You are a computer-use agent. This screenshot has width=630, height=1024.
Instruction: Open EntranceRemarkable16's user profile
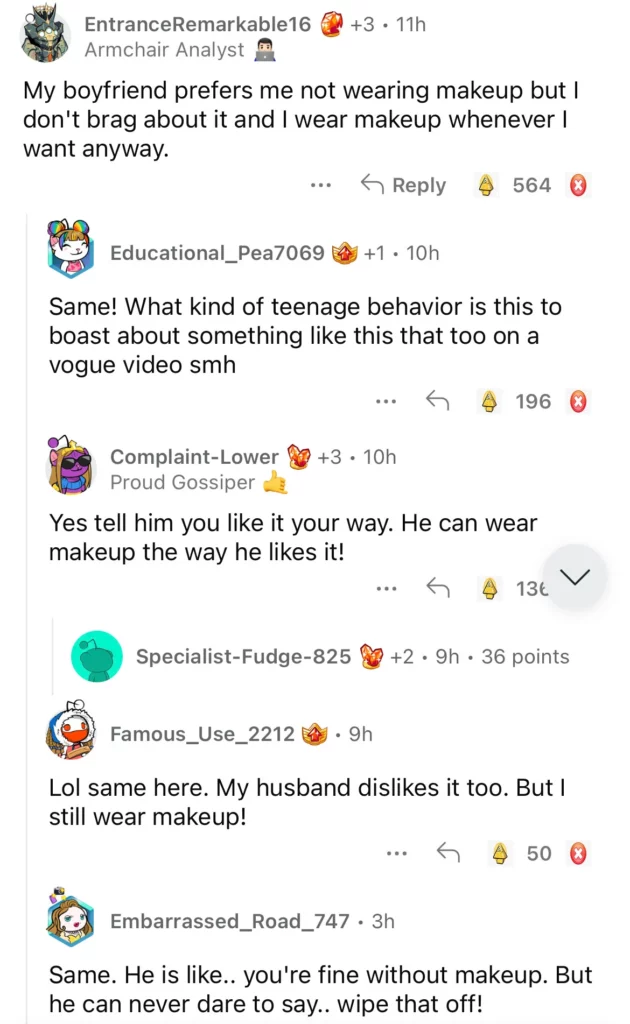tap(198, 24)
